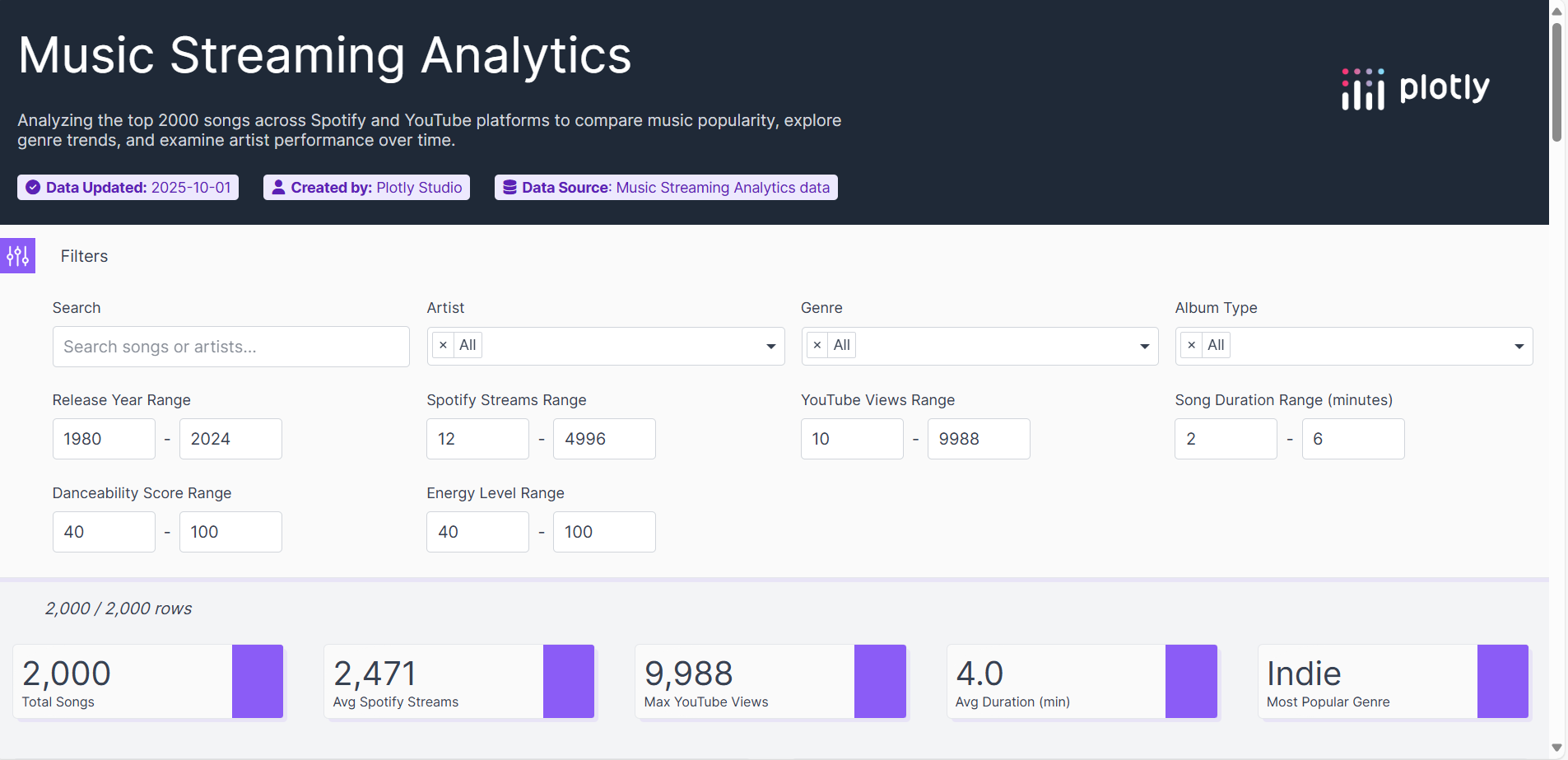Edit the Song Duration maximum field 6
The width and height of the screenshot is (1568, 760).
point(1353,439)
